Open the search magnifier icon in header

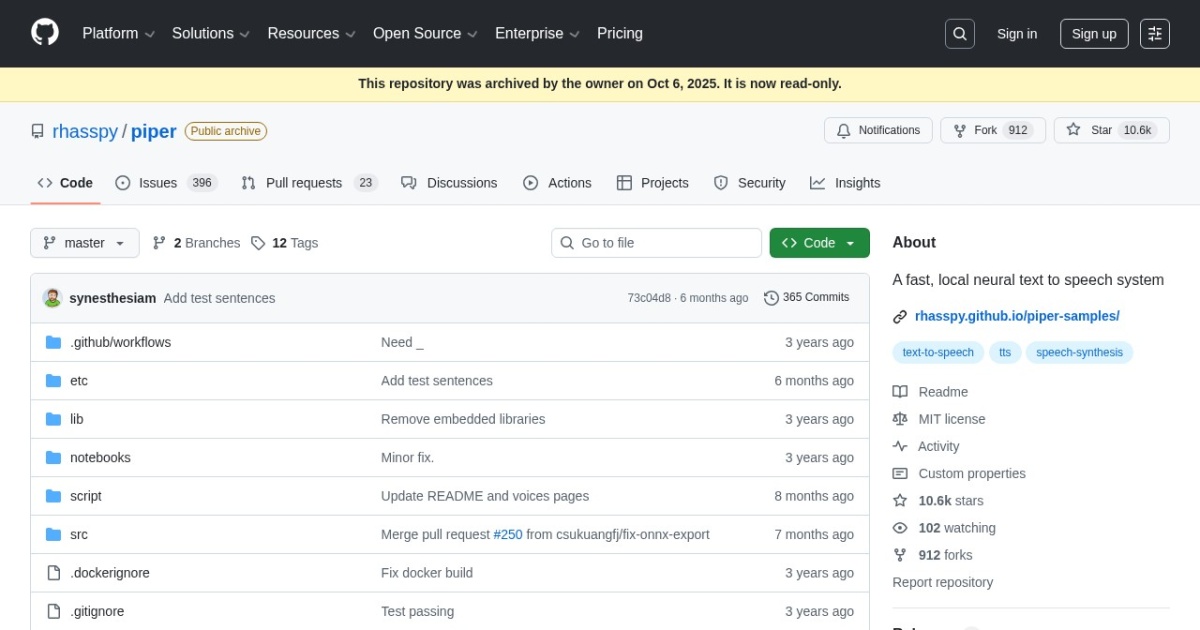click(x=959, y=34)
